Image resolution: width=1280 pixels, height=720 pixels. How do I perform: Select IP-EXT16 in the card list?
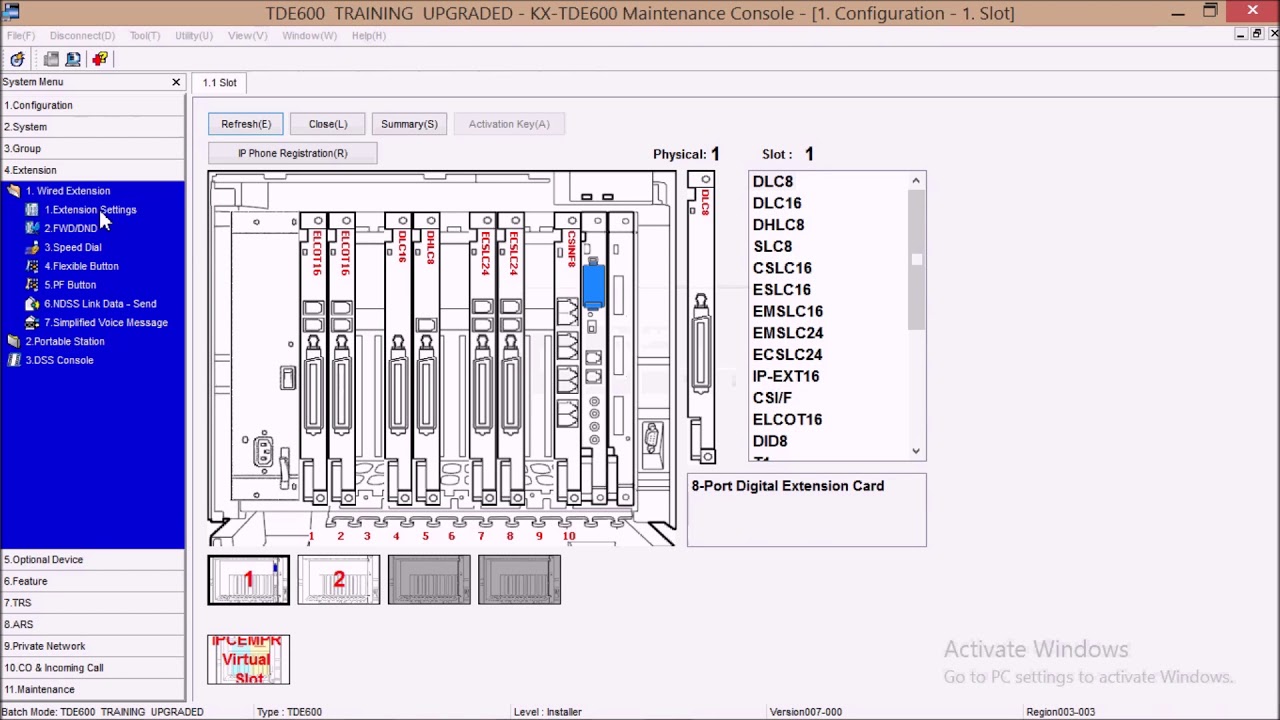(786, 377)
